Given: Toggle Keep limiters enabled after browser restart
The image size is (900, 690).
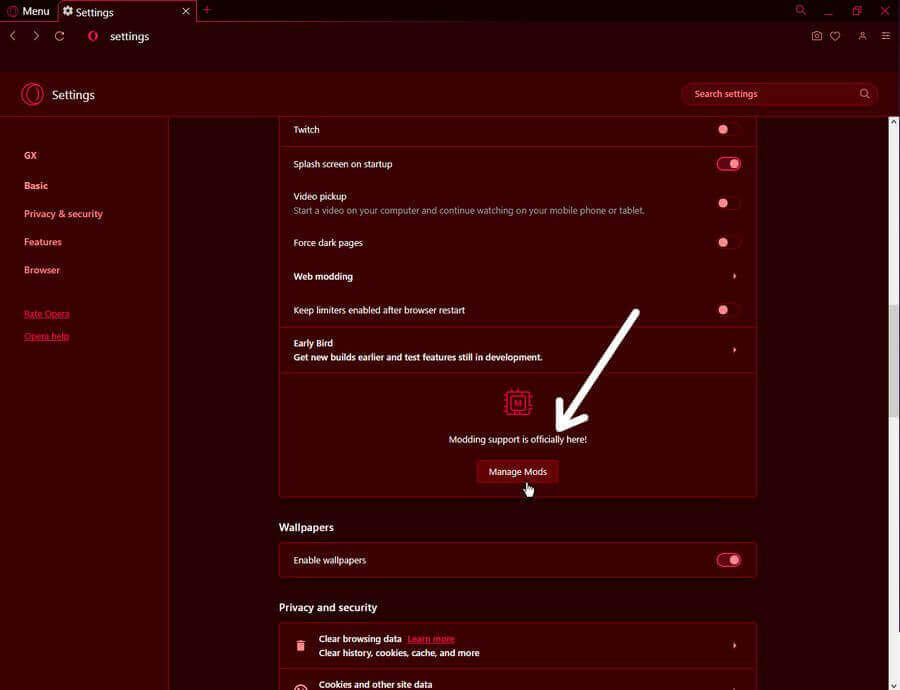Looking at the screenshot, I should pos(728,310).
